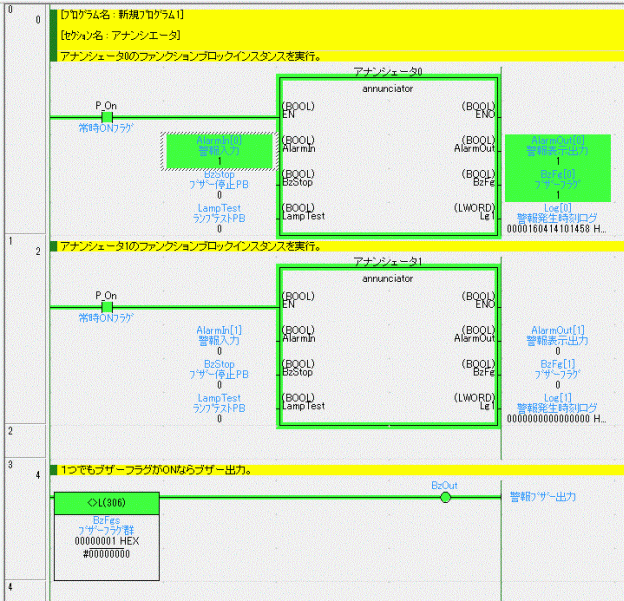Click the BzStop input of アナンシェータ1
624x601 pixels.
tap(219, 374)
